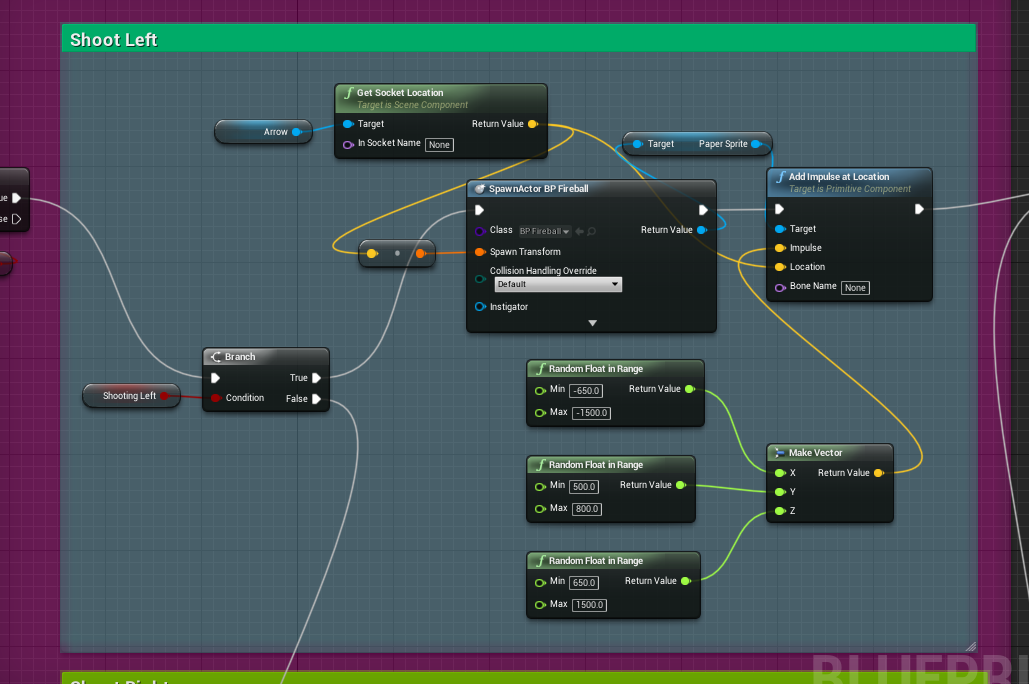Click Return Value pin of the -650.0 Random Float

click(690, 389)
